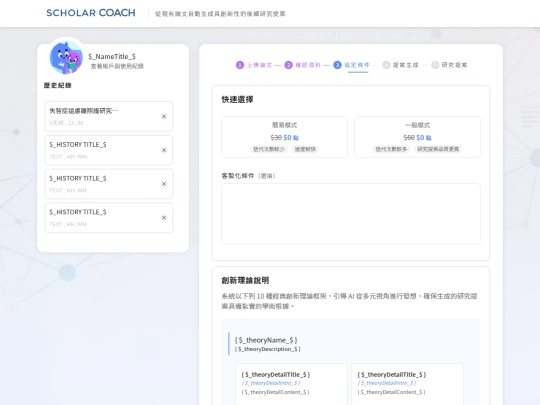Select step 3 設定條件
The image size is (540, 405).
coord(351,65)
